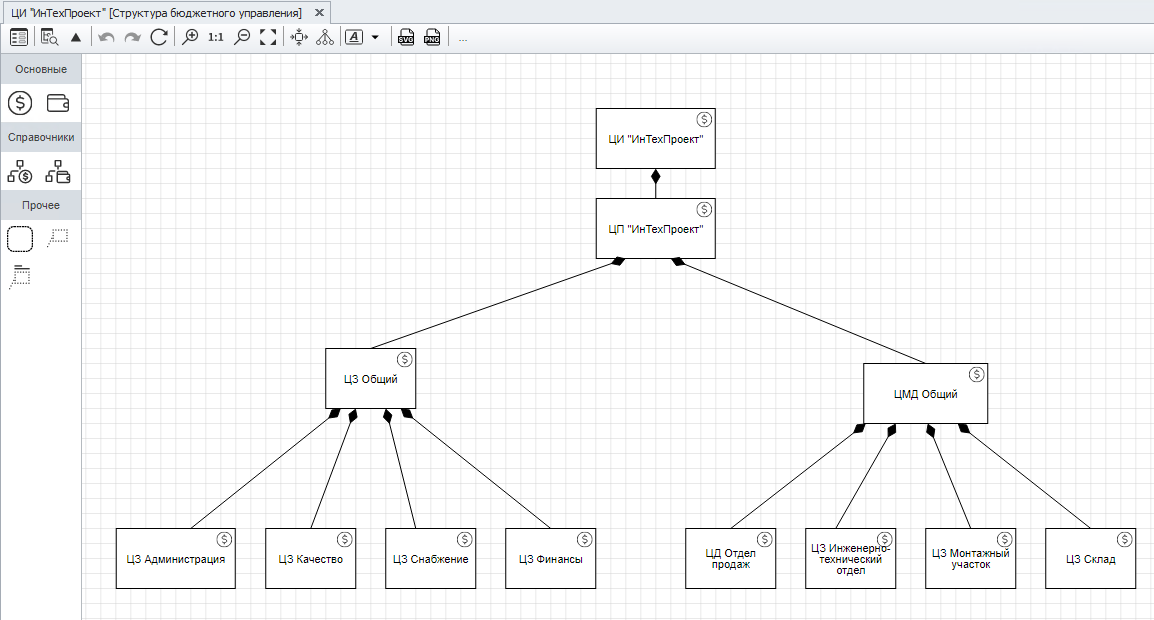Open the text format dropdown arrow
Viewport: 1154px width, 620px height.
click(x=375, y=38)
